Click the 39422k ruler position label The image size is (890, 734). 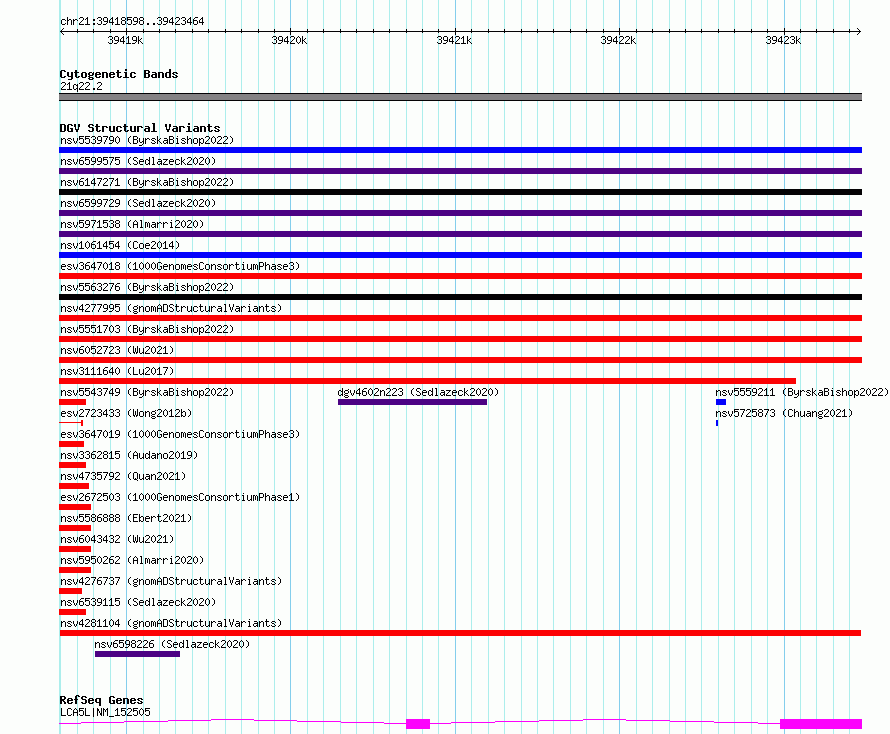click(619, 40)
